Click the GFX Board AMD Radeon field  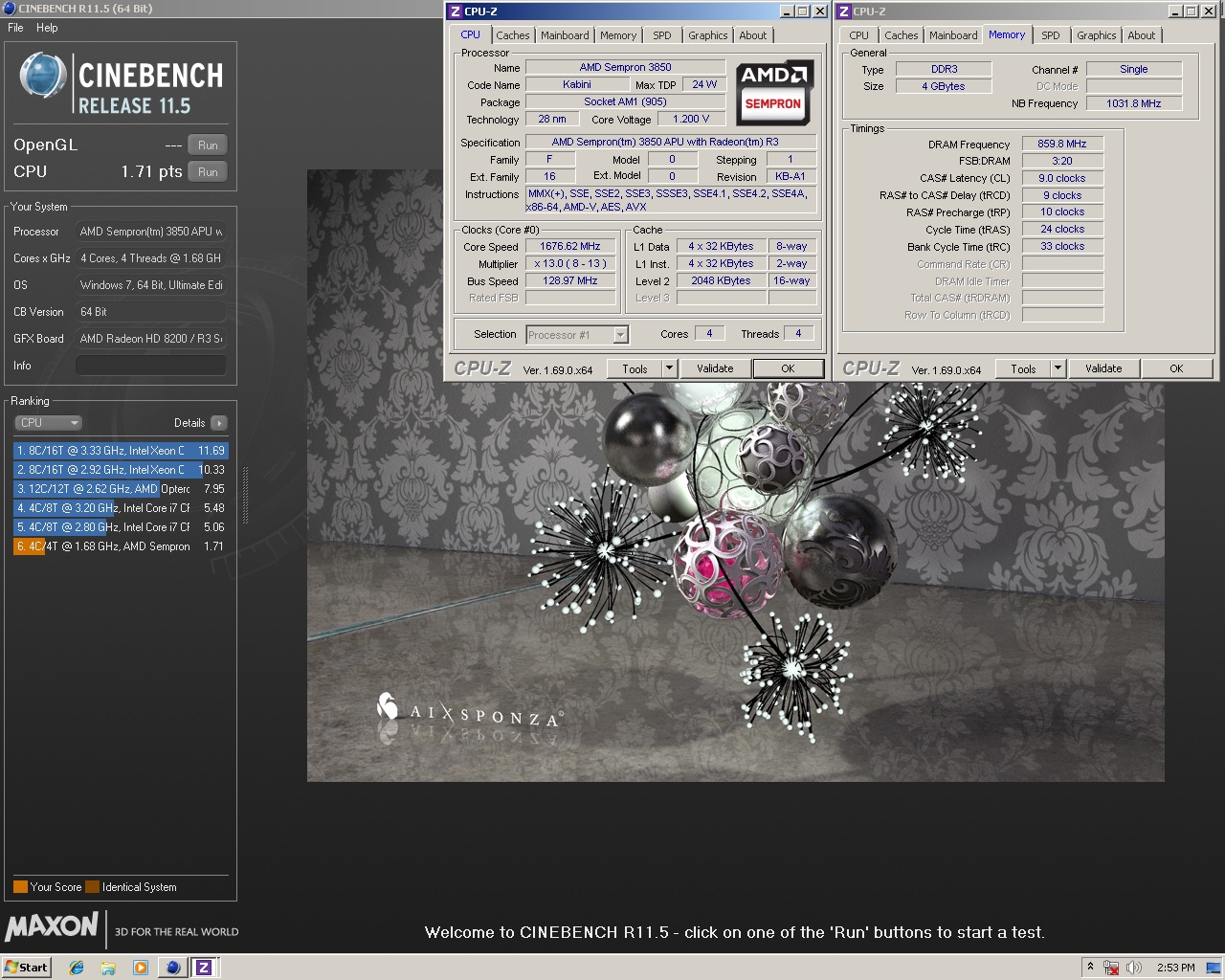(151, 339)
